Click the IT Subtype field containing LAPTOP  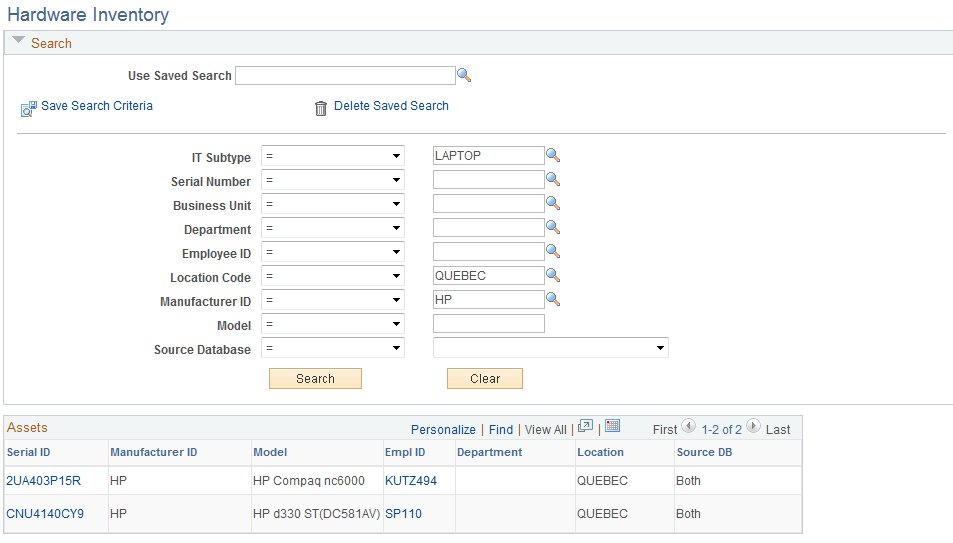tap(489, 155)
